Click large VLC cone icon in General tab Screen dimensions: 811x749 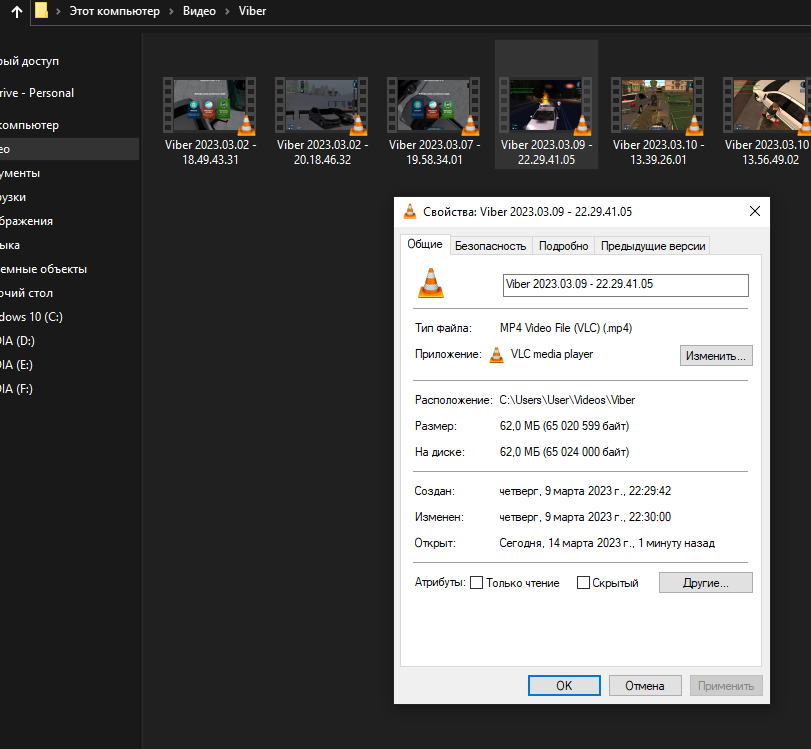(x=431, y=283)
